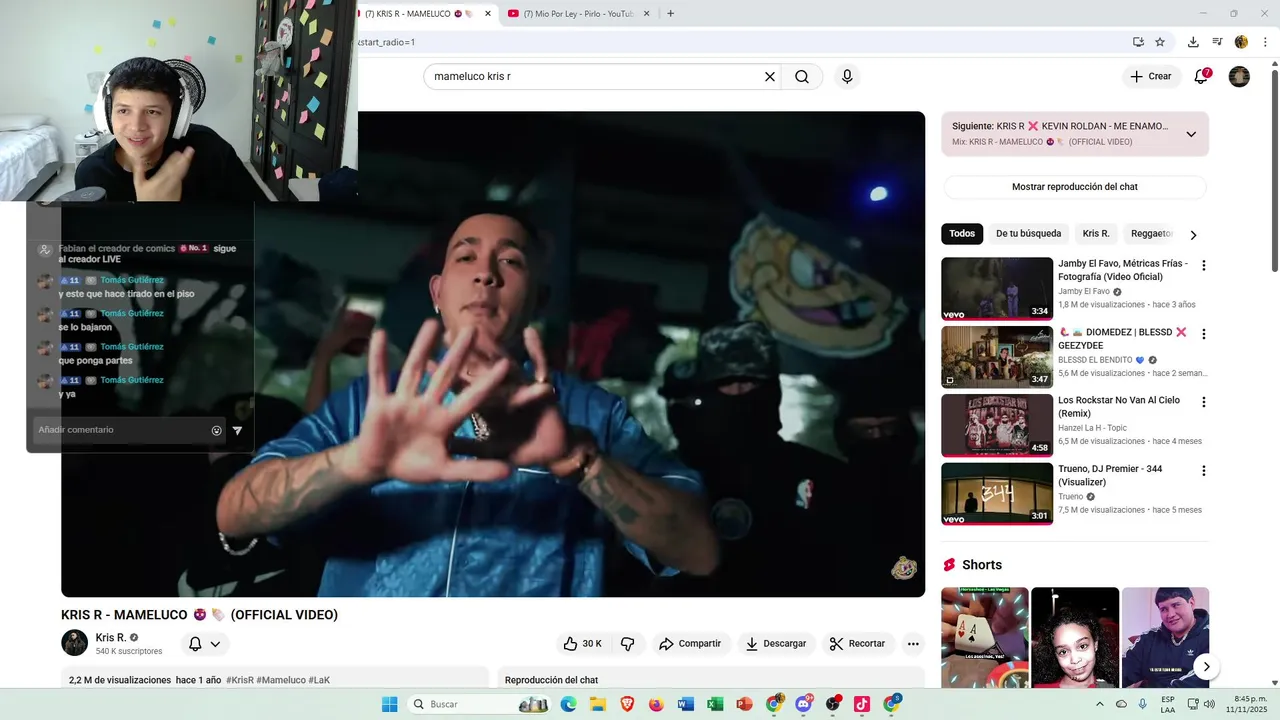Install app icon in address bar
Screen dimensions: 1280x720
point(1138,42)
